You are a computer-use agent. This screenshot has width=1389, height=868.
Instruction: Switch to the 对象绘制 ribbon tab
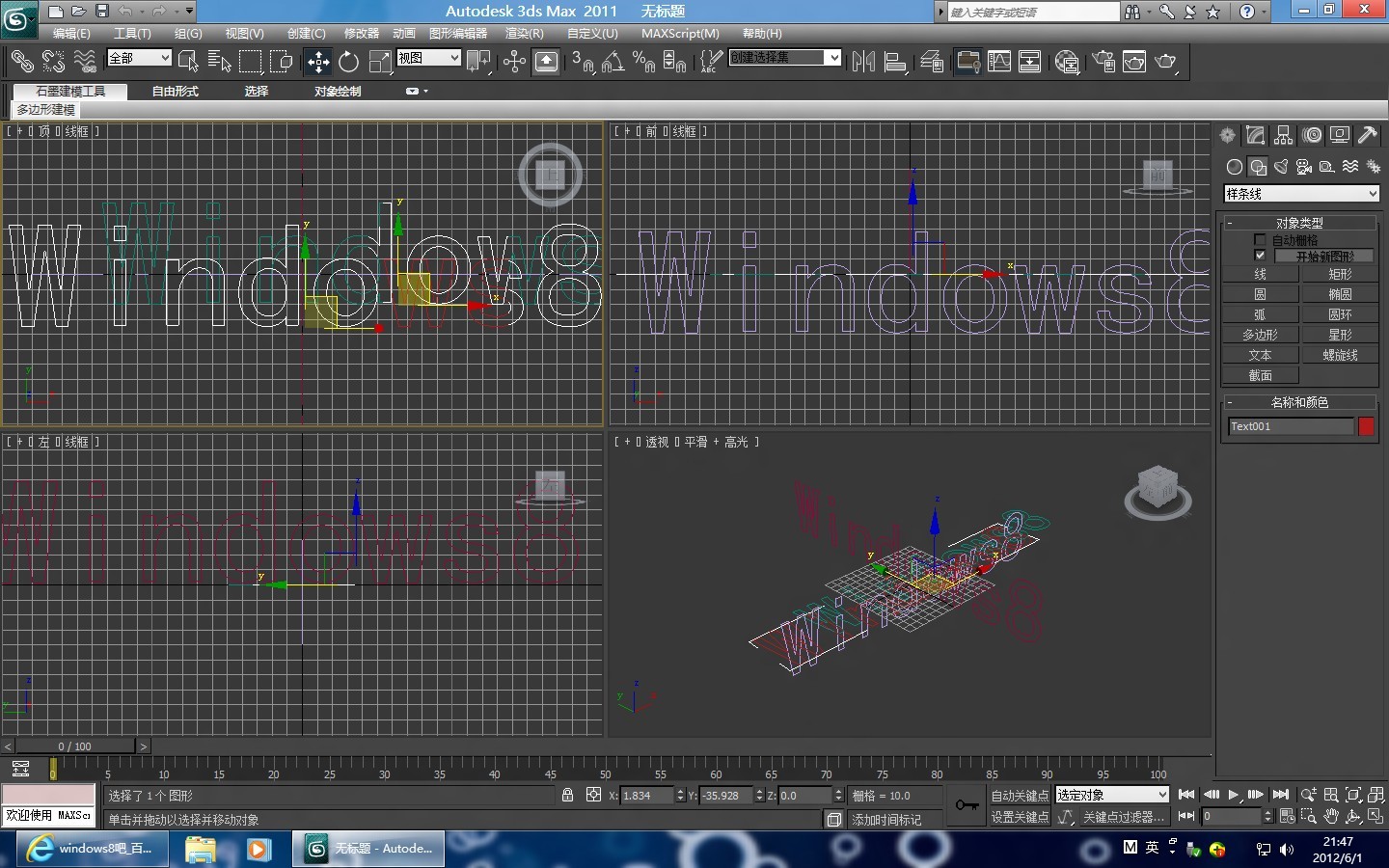click(x=338, y=92)
